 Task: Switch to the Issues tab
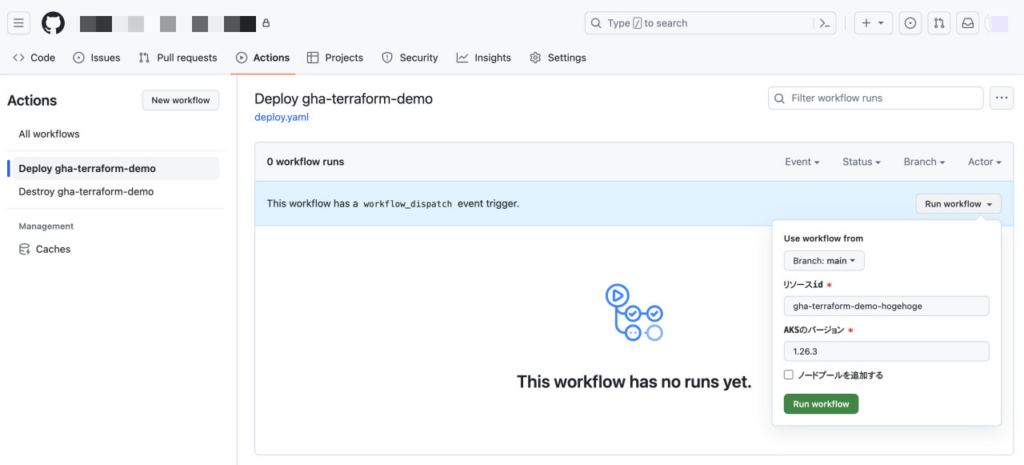(x=97, y=57)
